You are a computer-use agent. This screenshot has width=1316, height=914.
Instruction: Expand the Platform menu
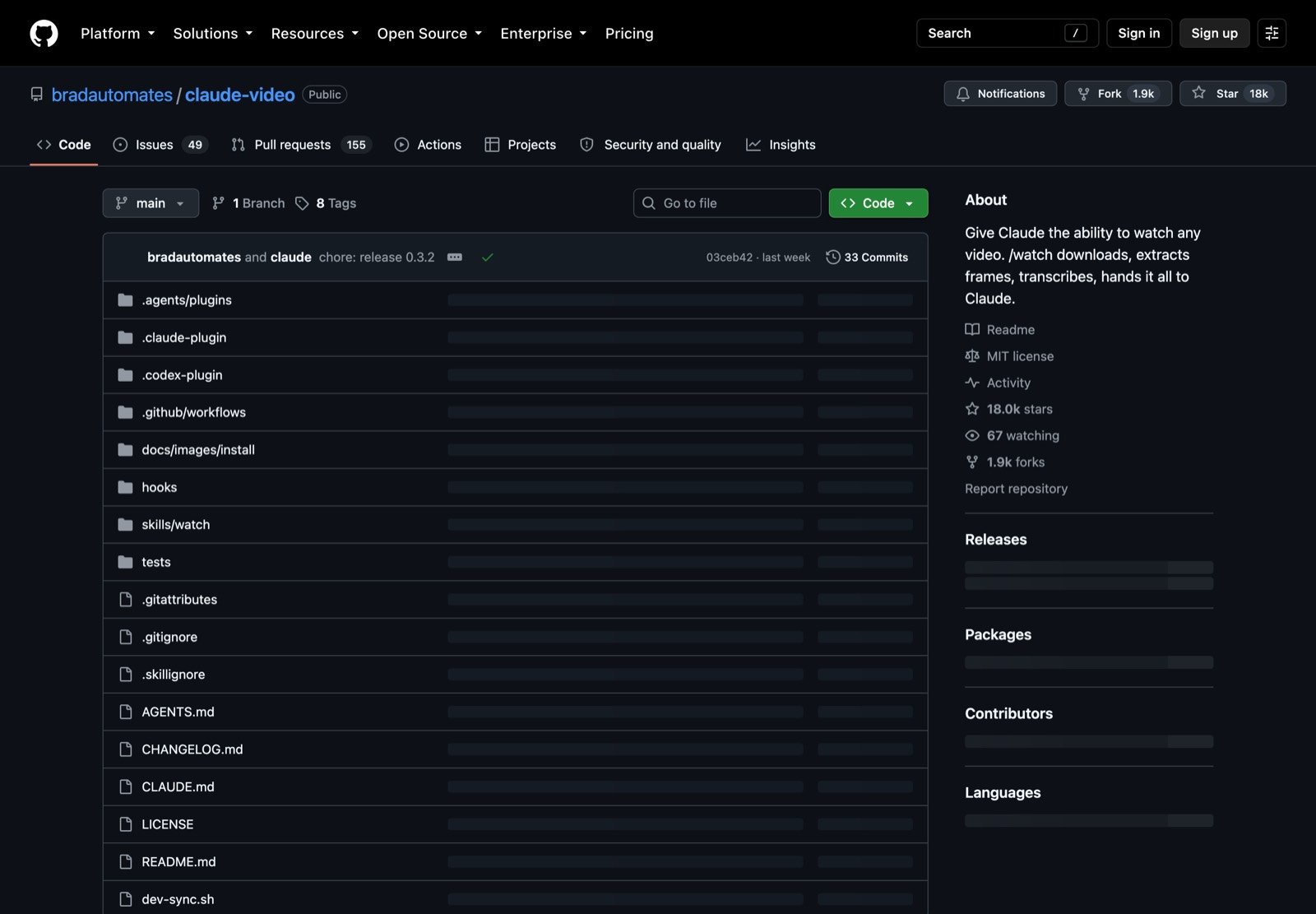[118, 33]
